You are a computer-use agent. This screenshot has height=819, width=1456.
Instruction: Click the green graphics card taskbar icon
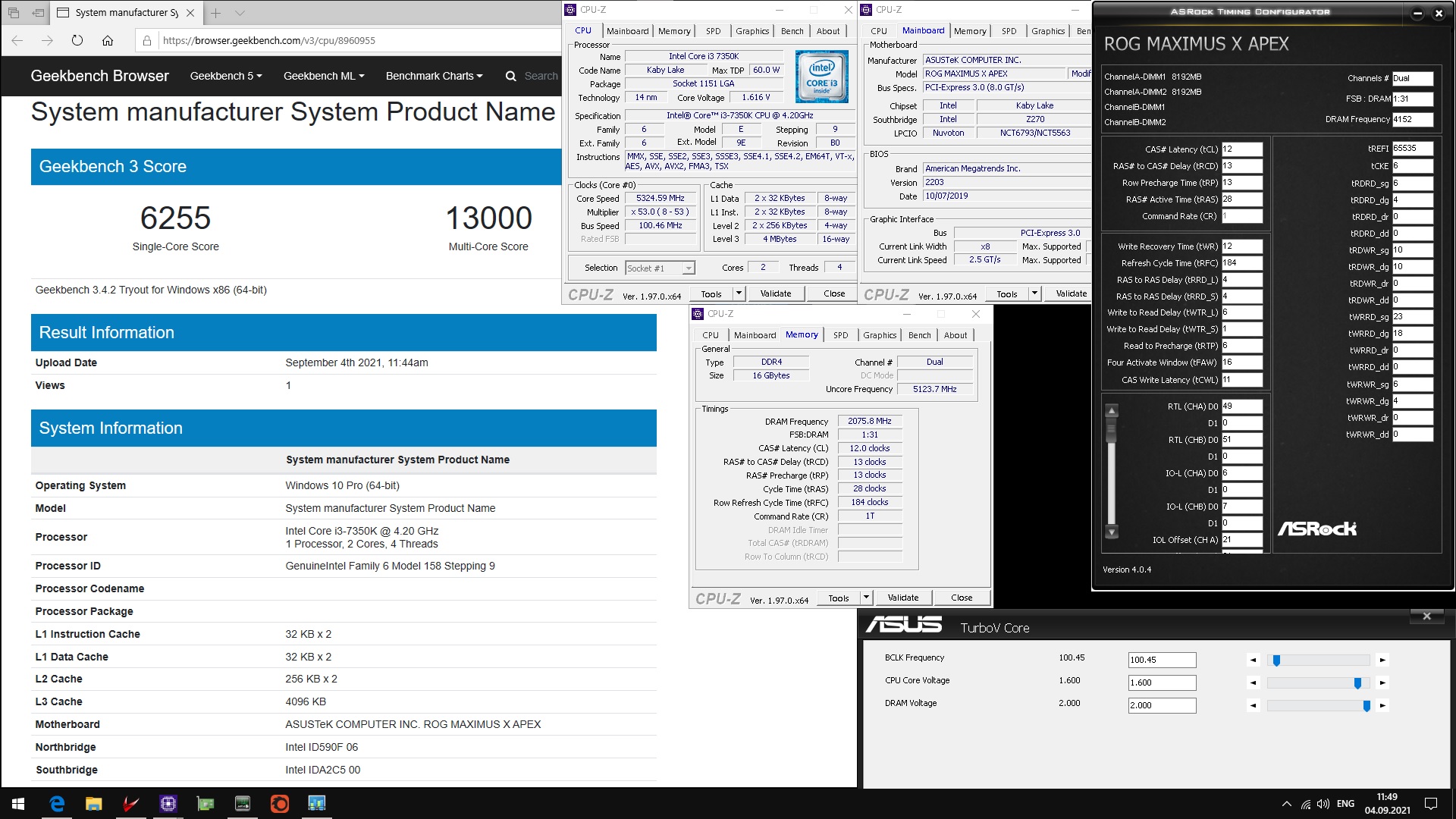pos(205,803)
